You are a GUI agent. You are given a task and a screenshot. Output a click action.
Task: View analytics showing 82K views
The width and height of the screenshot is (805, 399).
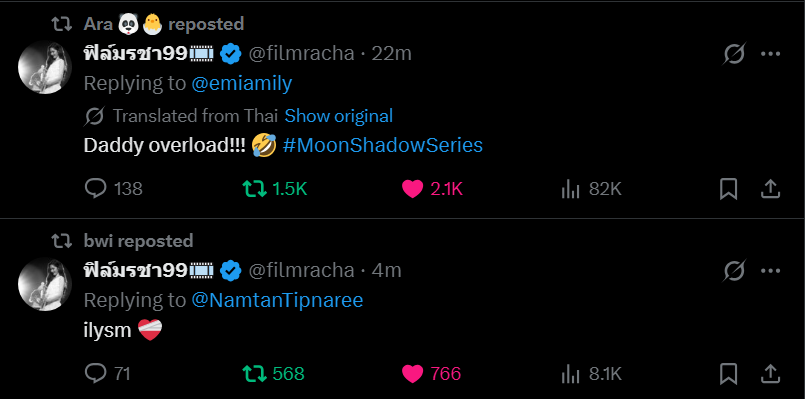click(569, 189)
